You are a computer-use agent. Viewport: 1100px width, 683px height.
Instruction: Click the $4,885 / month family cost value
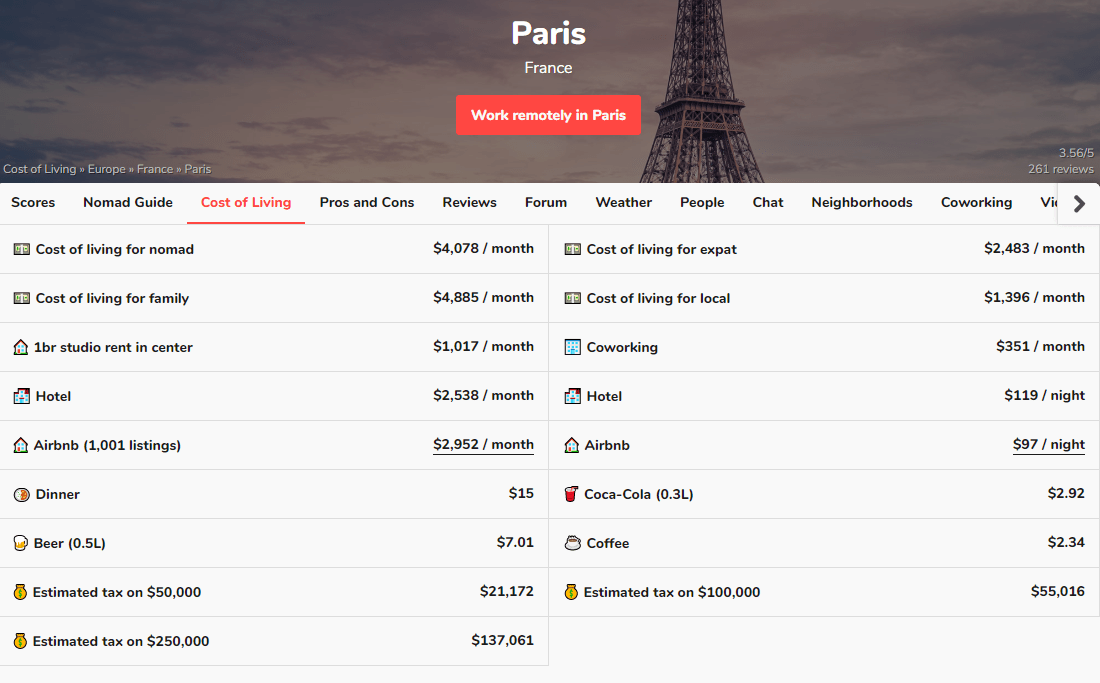[x=483, y=297]
